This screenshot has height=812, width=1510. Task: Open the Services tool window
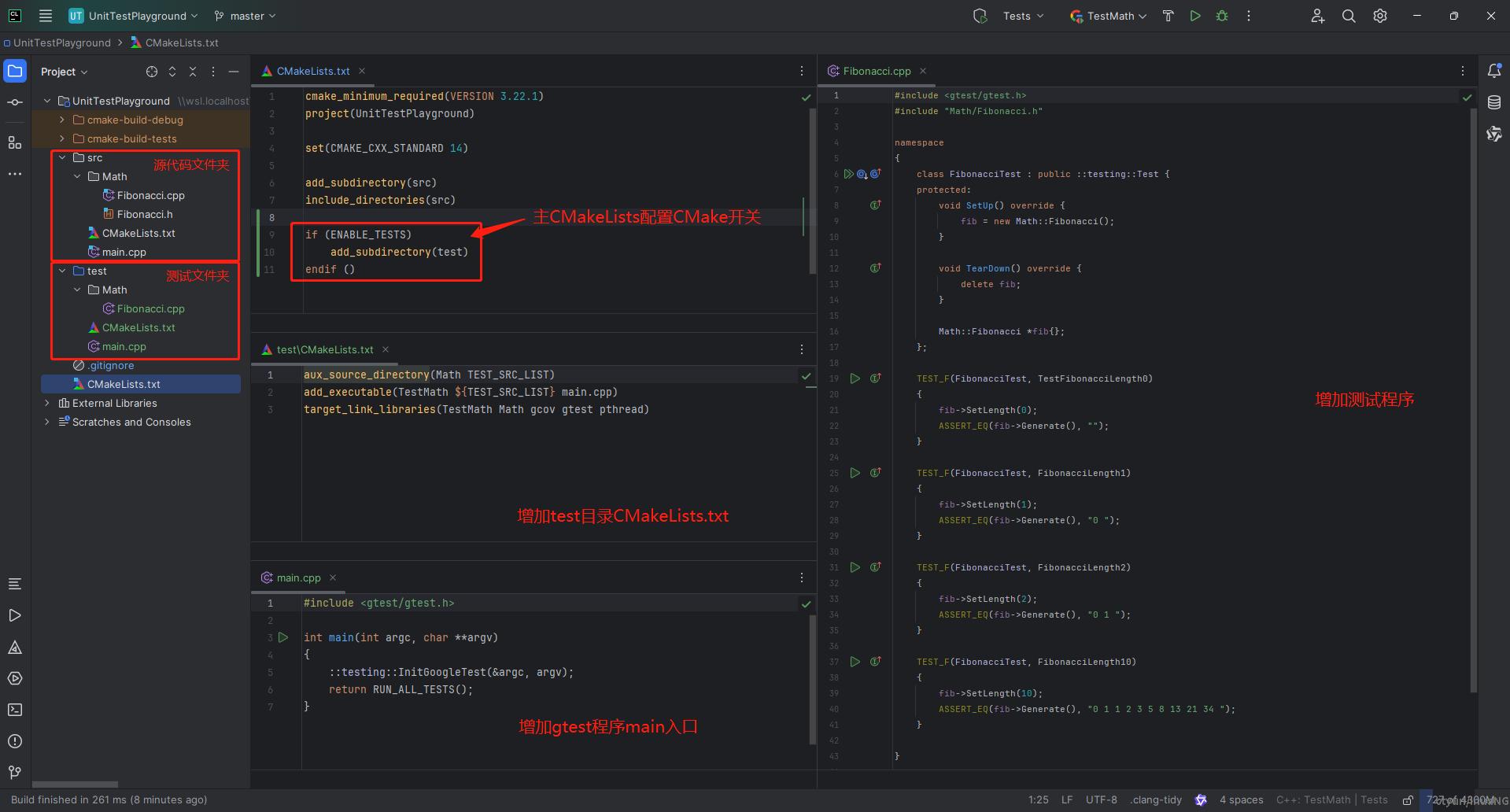(x=15, y=678)
